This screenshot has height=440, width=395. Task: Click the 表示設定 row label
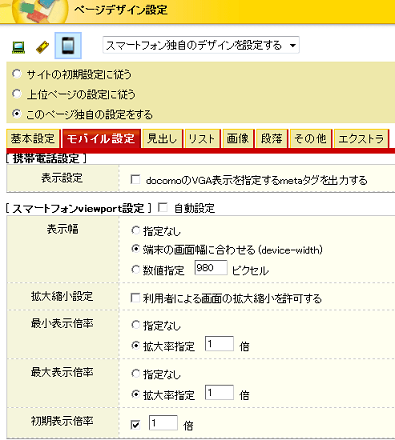coord(62,178)
